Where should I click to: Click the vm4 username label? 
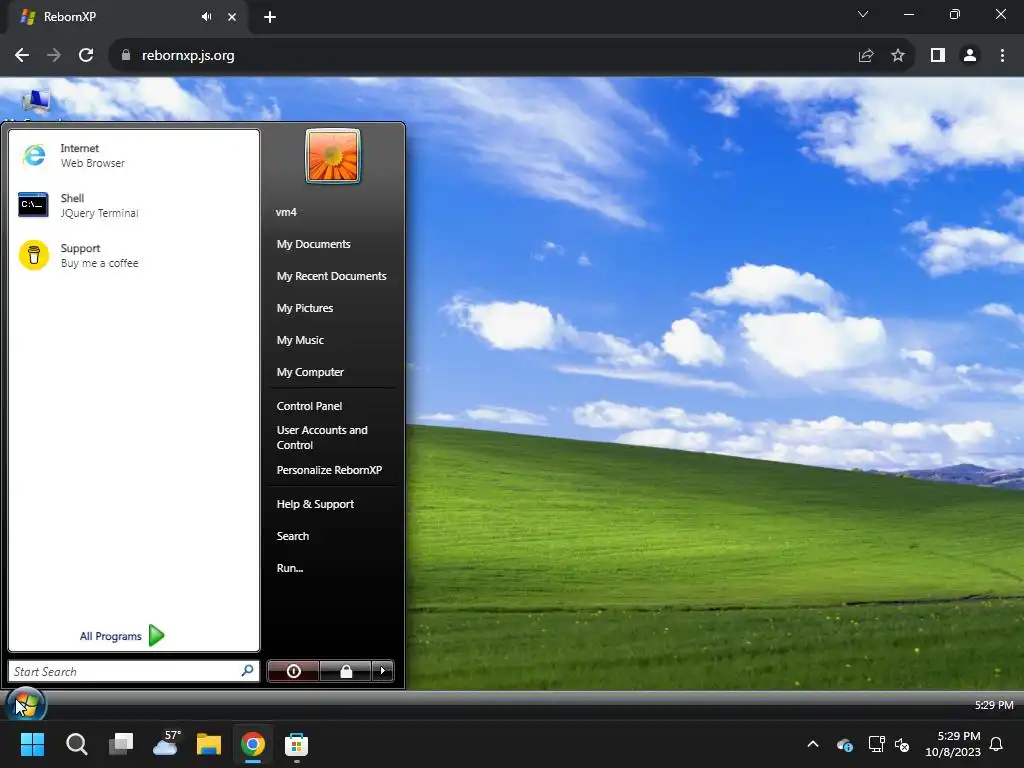point(286,212)
